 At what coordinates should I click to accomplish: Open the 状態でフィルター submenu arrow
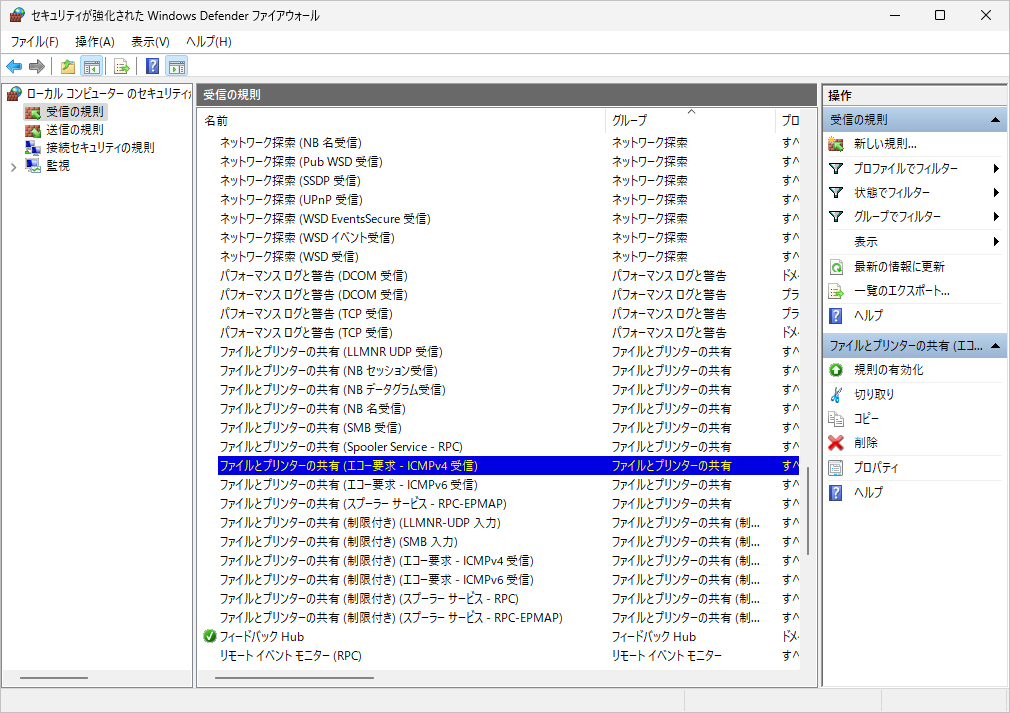pos(996,193)
